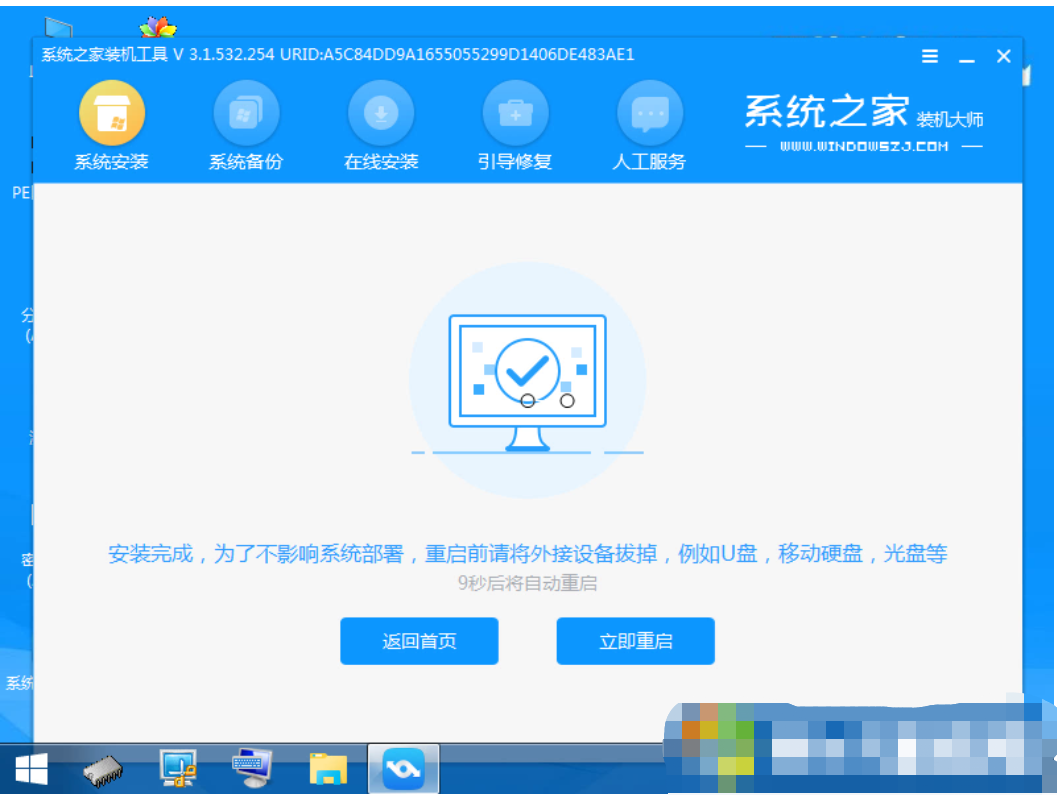
Task: Click the 立即重启 button
Action: coord(635,641)
